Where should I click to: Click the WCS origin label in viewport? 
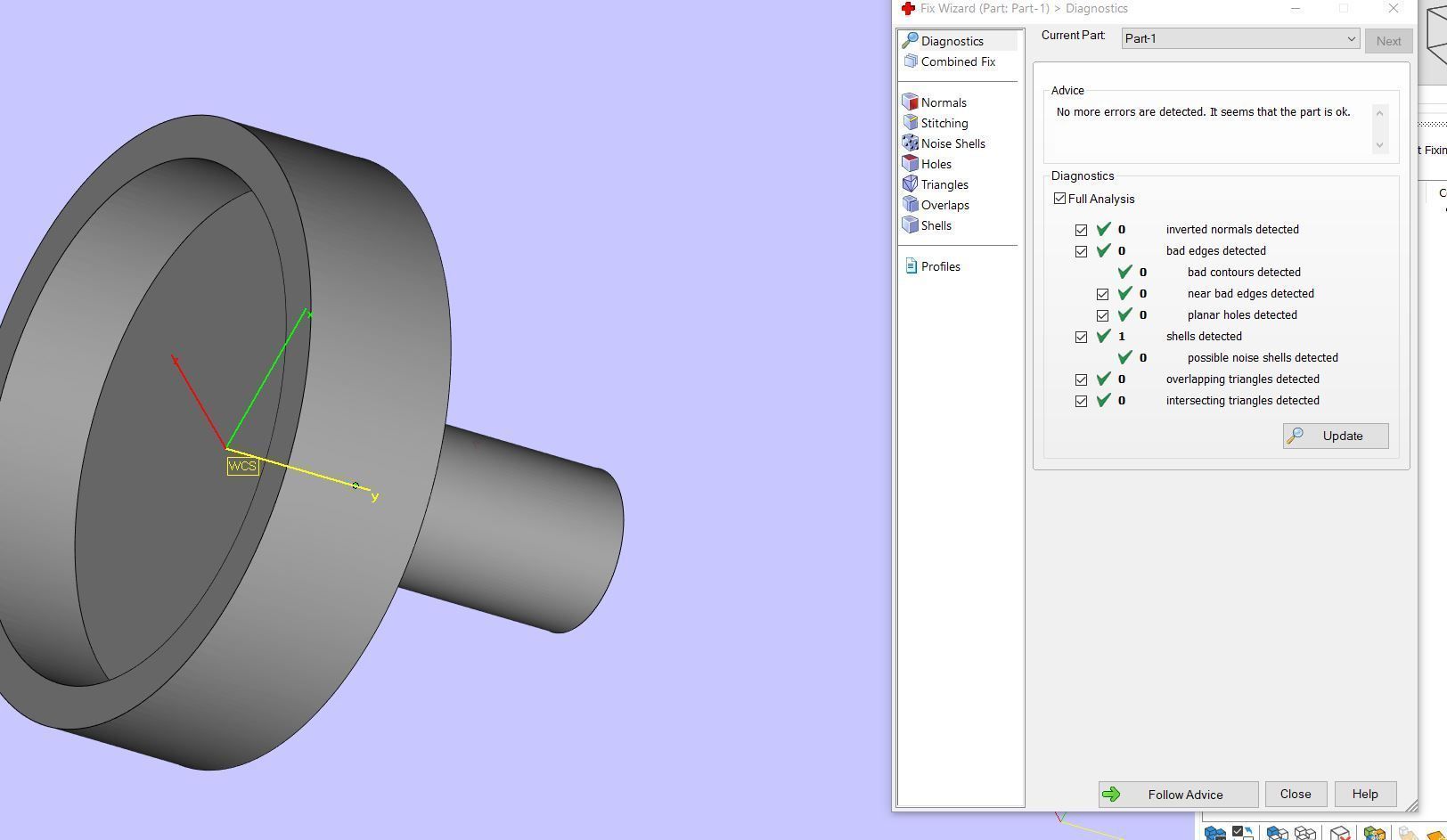click(242, 466)
